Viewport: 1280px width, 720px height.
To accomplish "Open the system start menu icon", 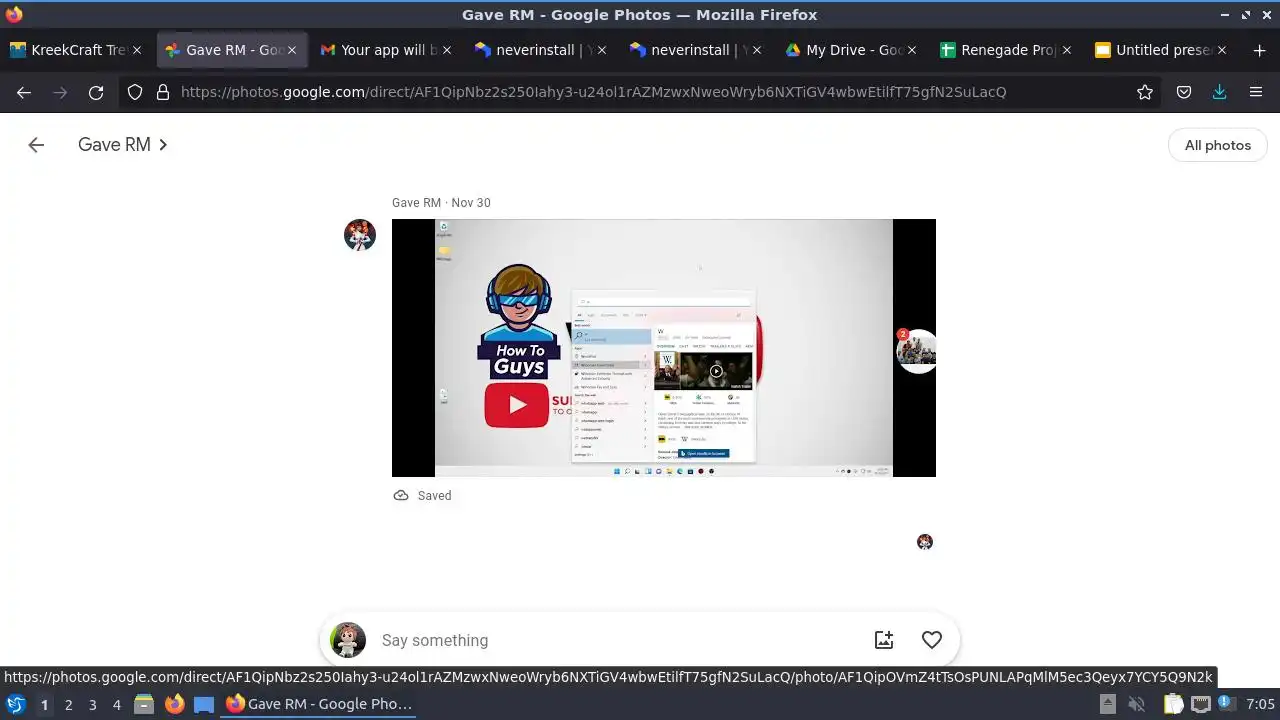I will point(15,704).
